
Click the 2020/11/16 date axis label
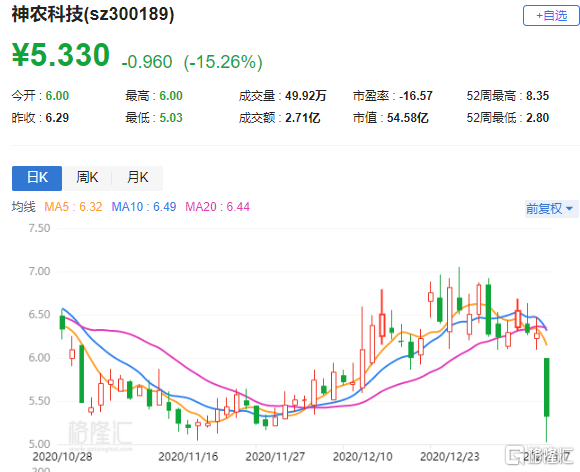pos(188,457)
